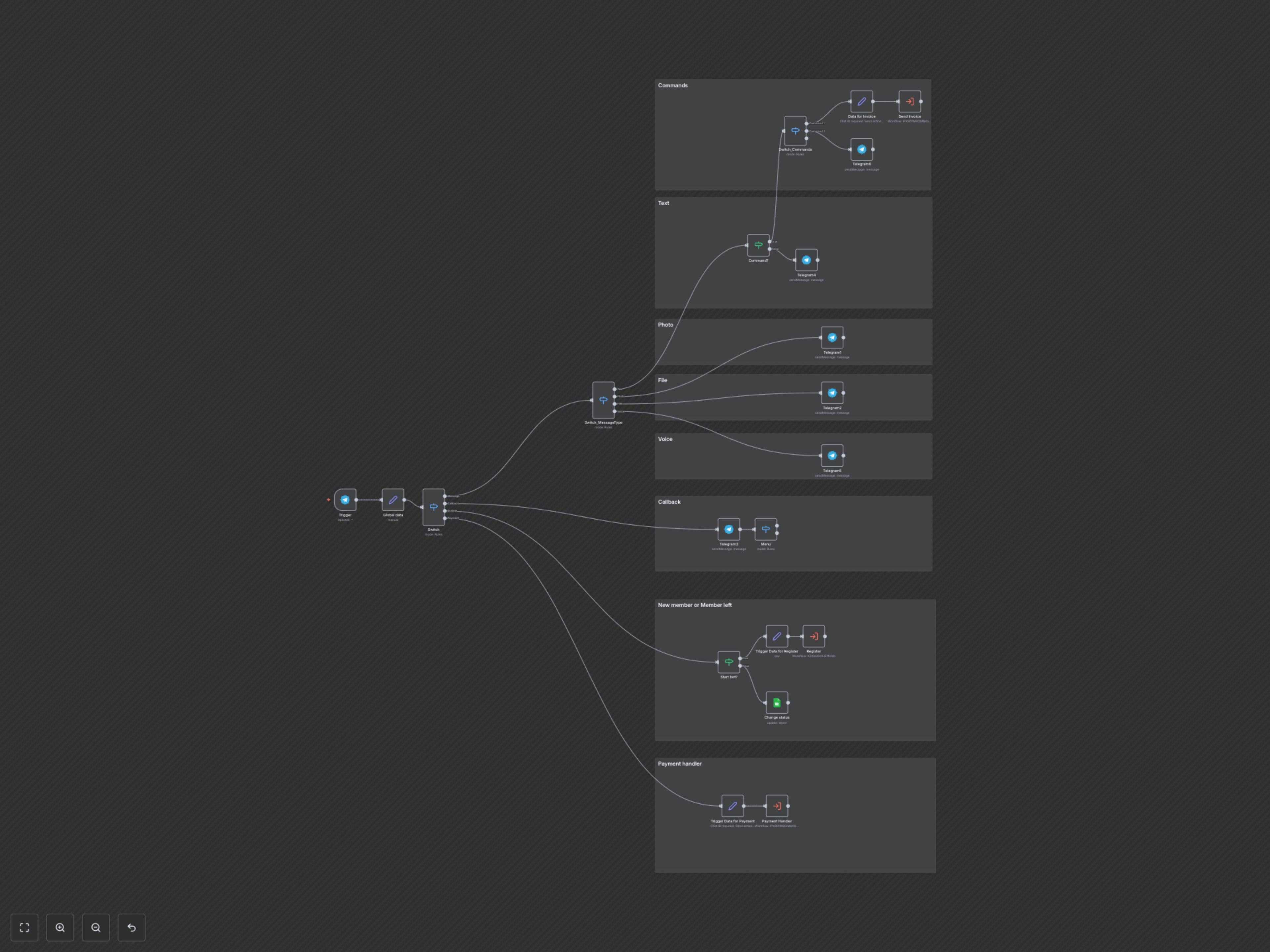Open the Menu switch node
The height and width of the screenshot is (952, 1270).
pos(765,529)
